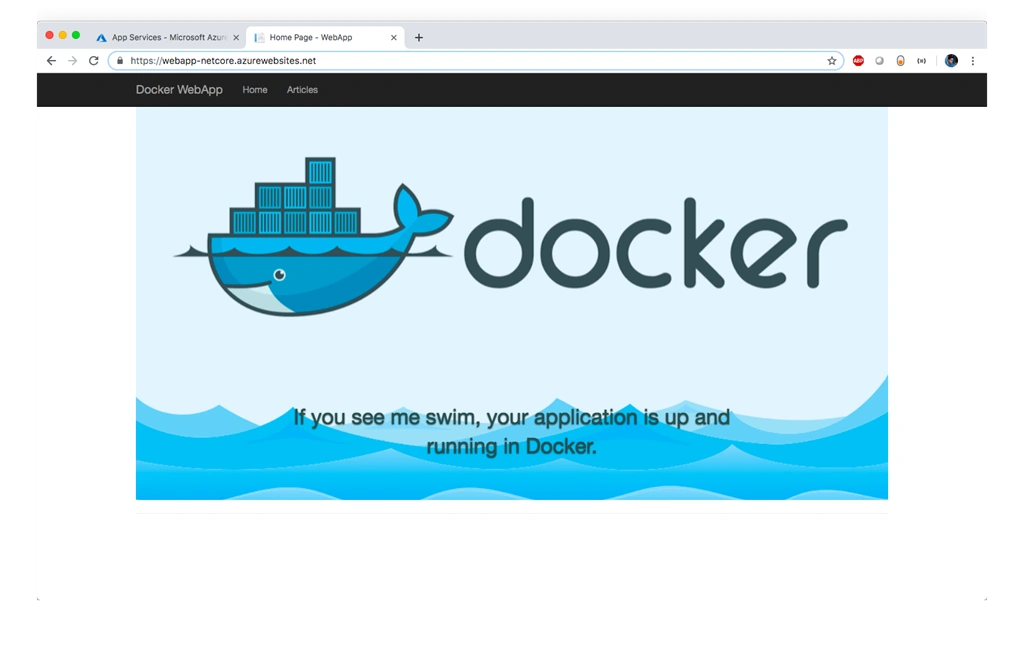Viewport: 1024px width, 653px height.
Task: Click the gray circle extension icon
Action: tap(880, 61)
